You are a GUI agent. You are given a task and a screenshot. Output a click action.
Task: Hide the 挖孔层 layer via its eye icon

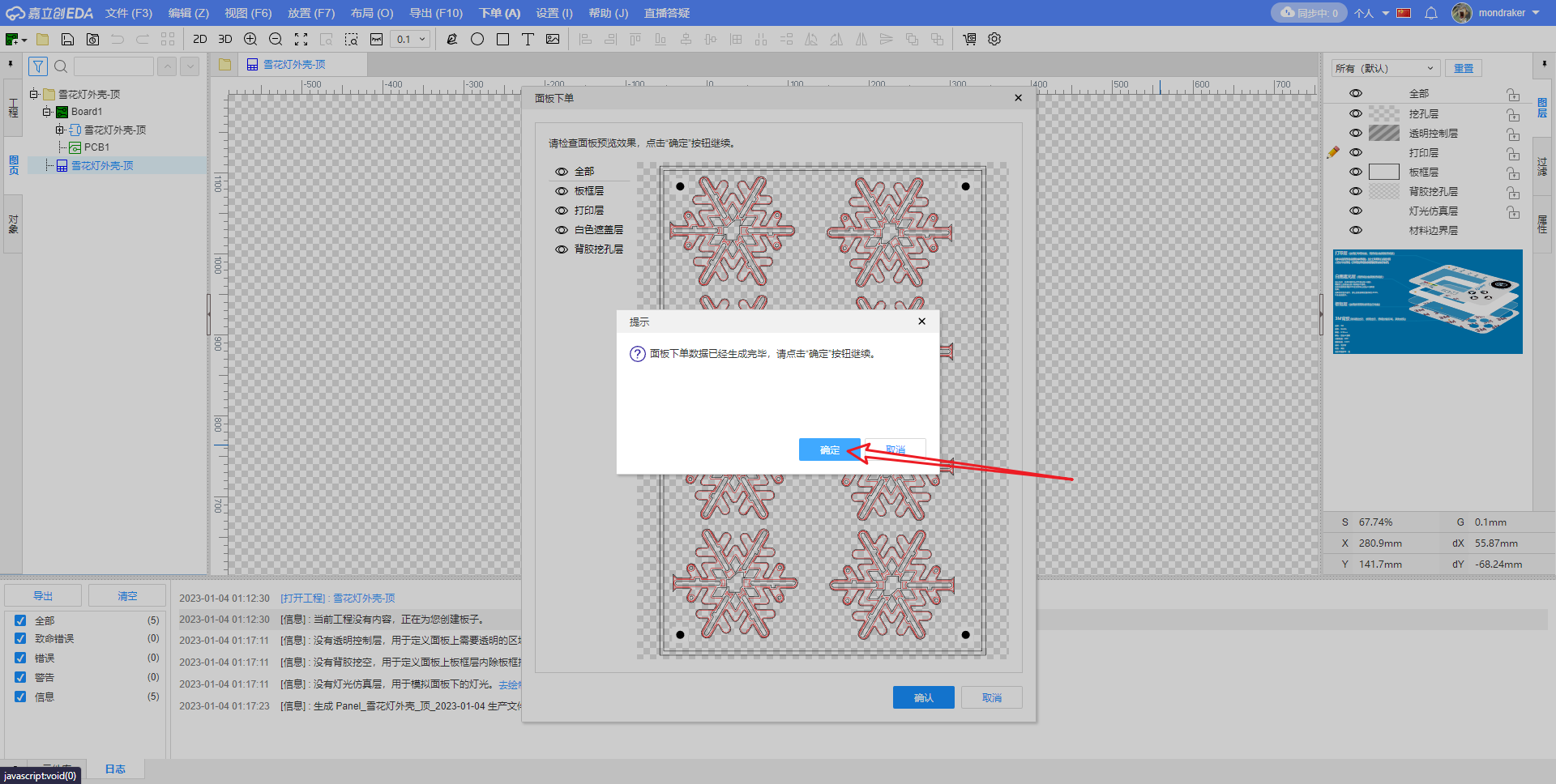[1356, 113]
